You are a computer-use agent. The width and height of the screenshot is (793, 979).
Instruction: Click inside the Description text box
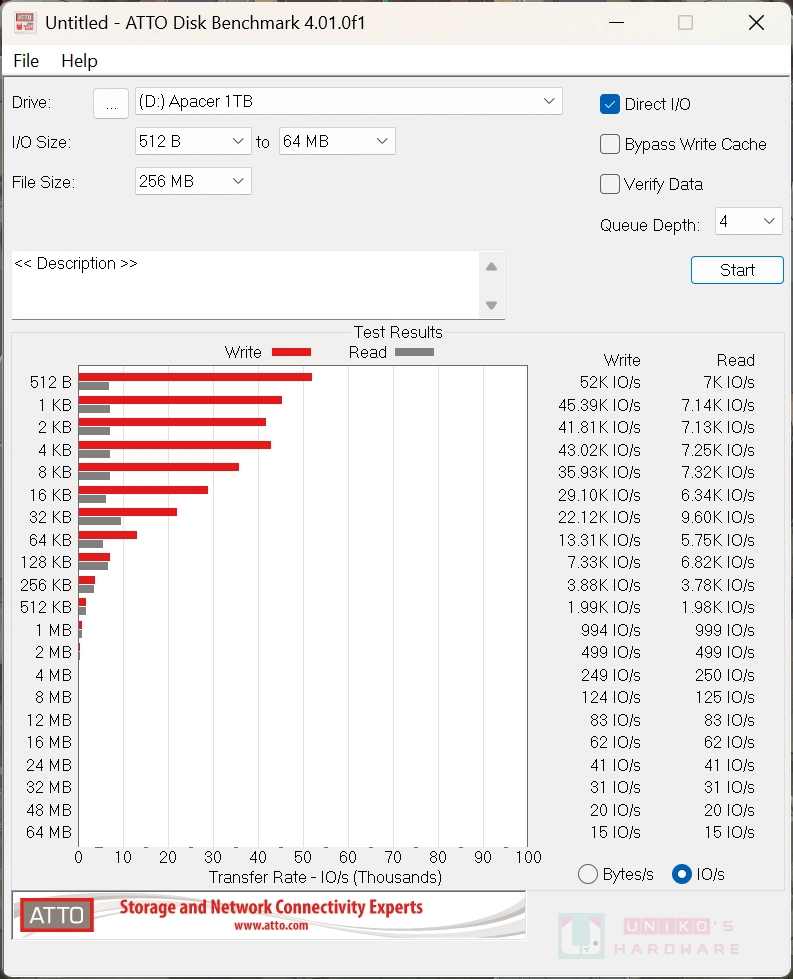point(245,285)
